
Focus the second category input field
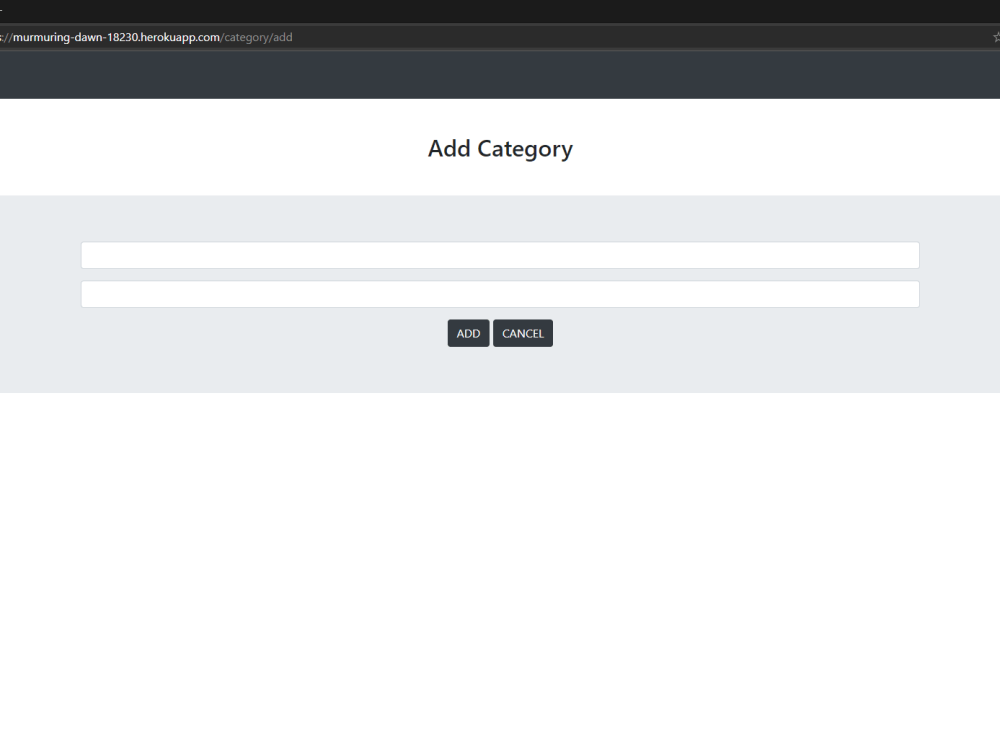[x=500, y=293]
